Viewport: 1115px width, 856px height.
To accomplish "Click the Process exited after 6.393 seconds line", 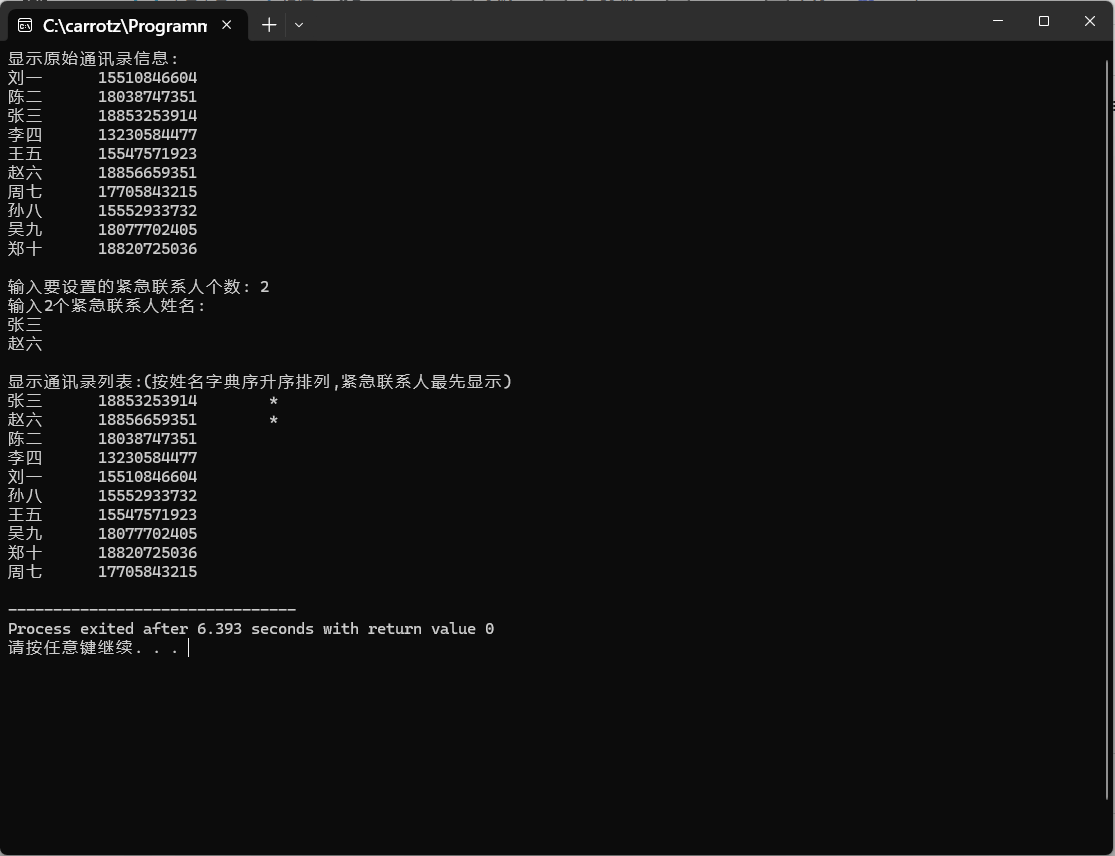I will coord(251,628).
